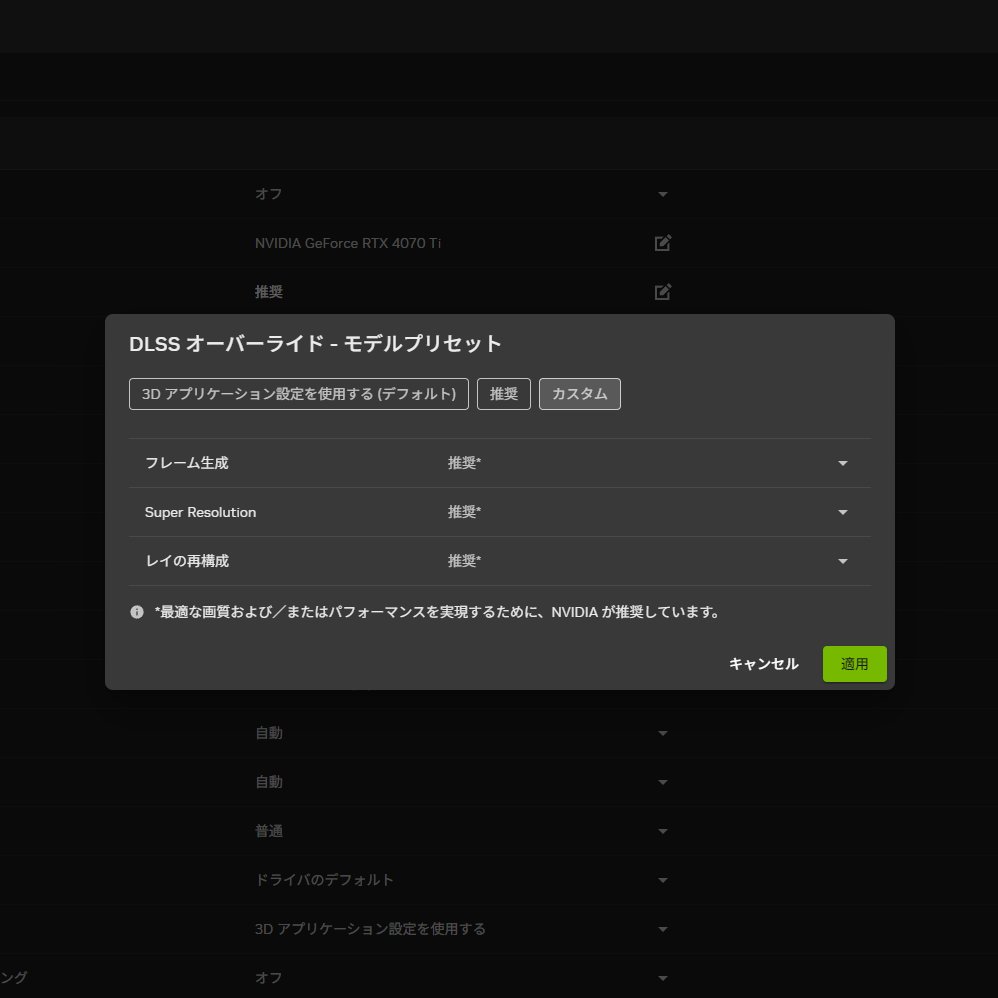Click キャンセル to dismiss the dialog
The image size is (998, 998).
pos(763,663)
